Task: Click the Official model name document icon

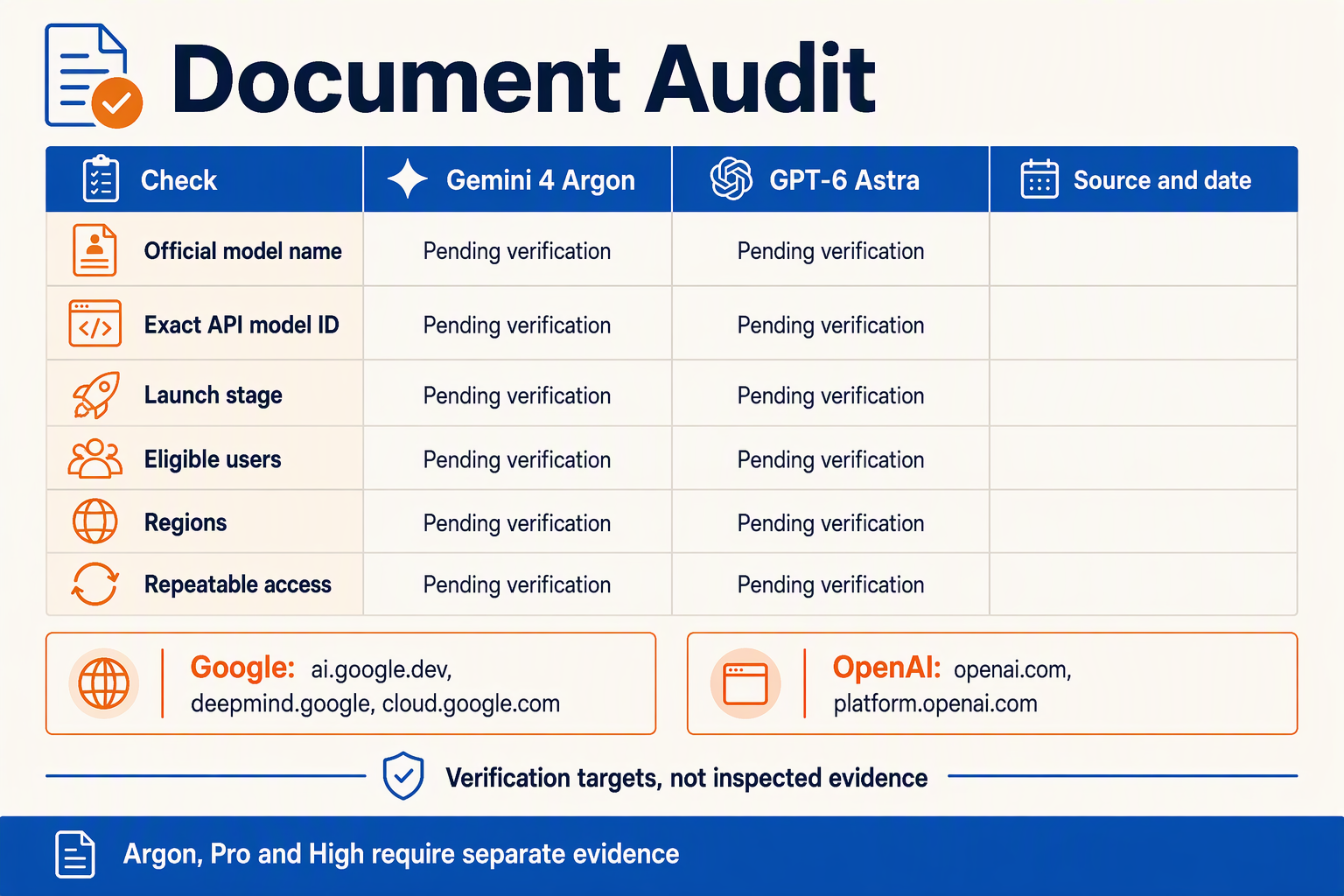Action: click(x=94, y=250)
